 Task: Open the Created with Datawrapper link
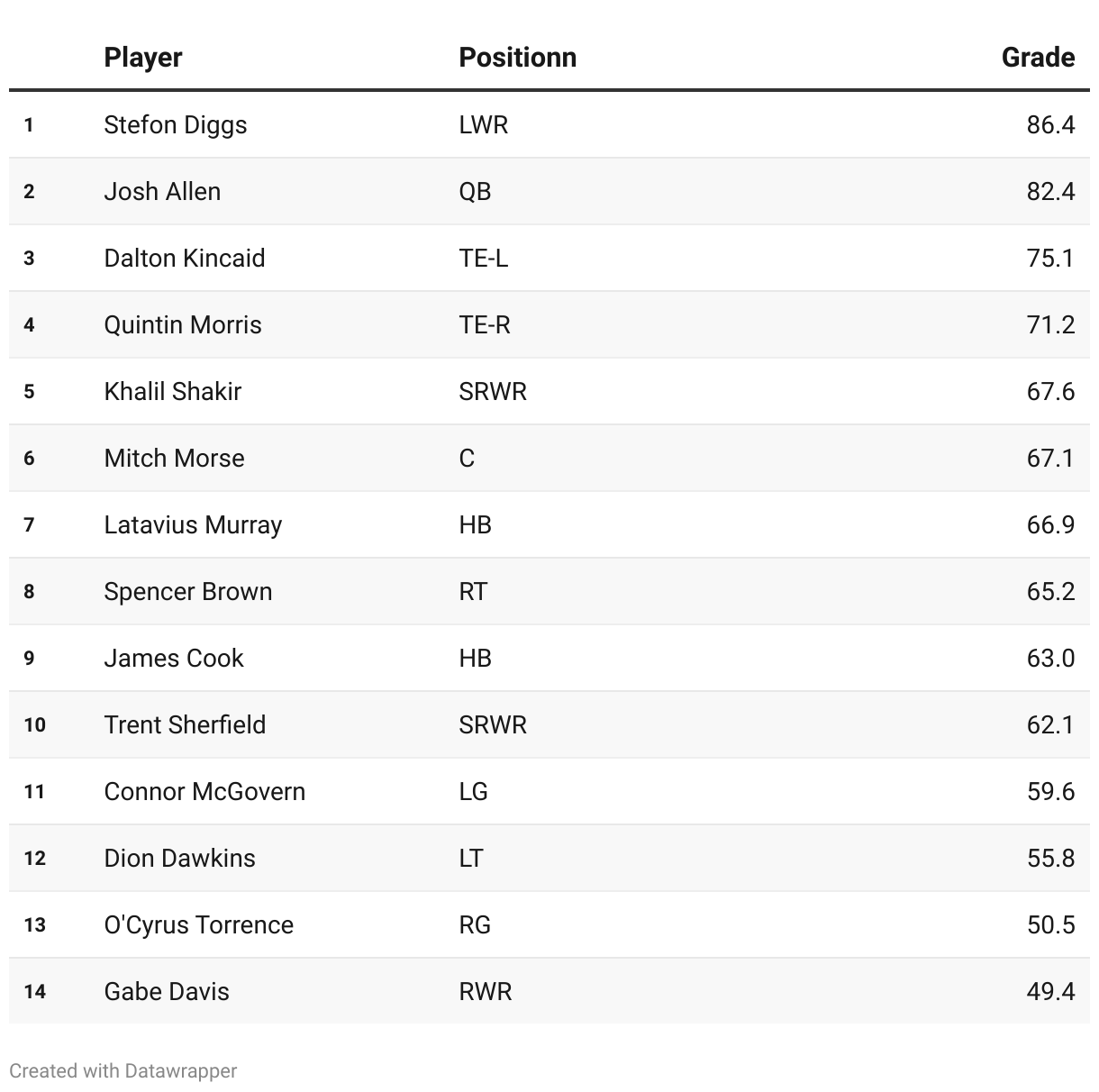coord(123,1070)
